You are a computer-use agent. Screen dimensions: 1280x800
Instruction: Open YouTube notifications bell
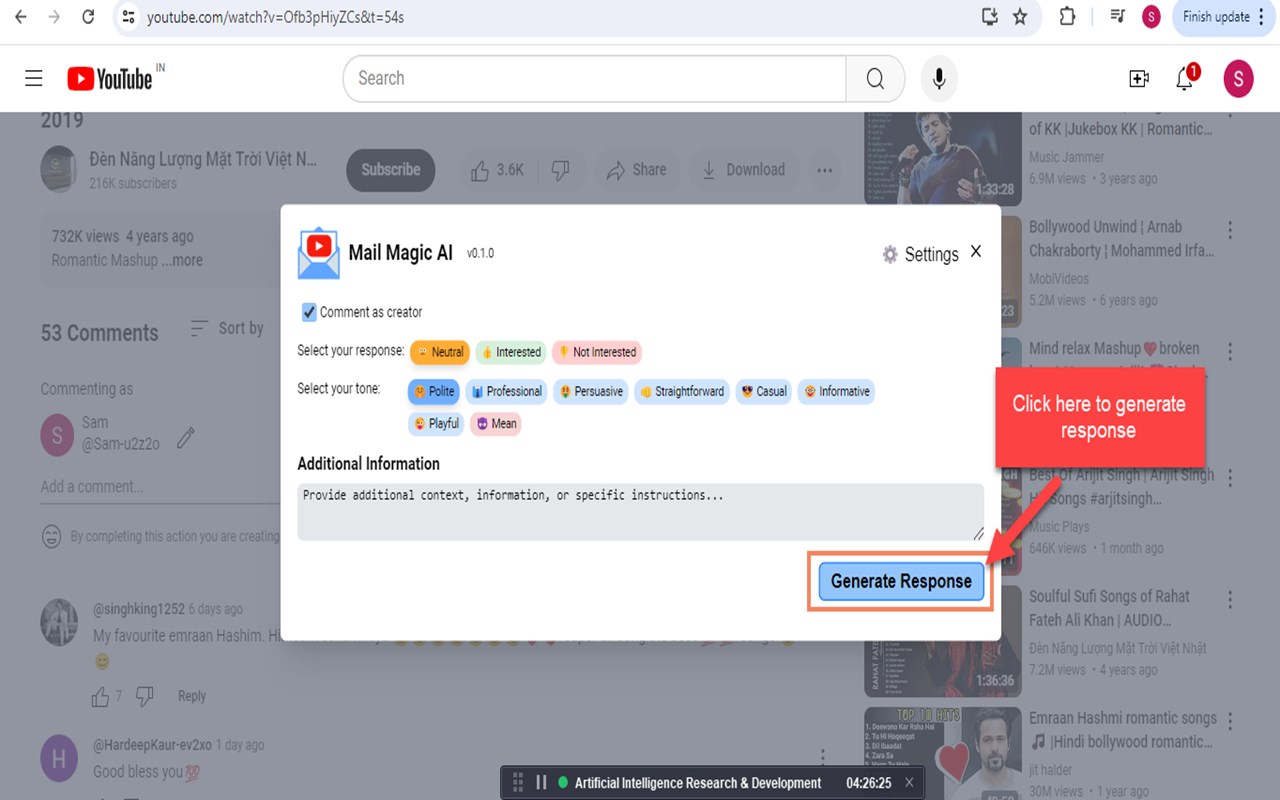coord(1186,78)
